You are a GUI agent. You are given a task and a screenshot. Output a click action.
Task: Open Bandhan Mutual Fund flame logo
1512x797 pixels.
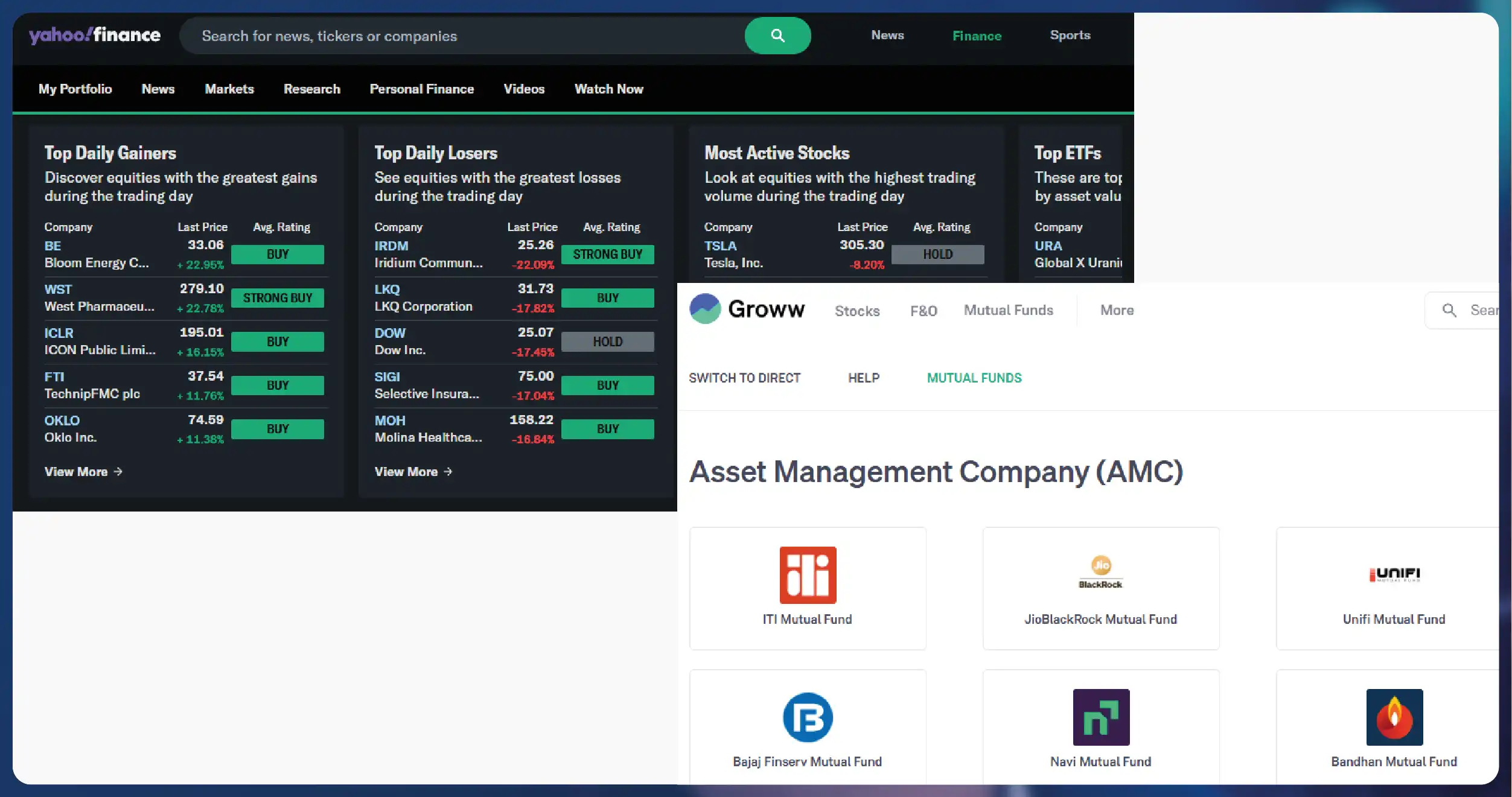pos(1394,717)
